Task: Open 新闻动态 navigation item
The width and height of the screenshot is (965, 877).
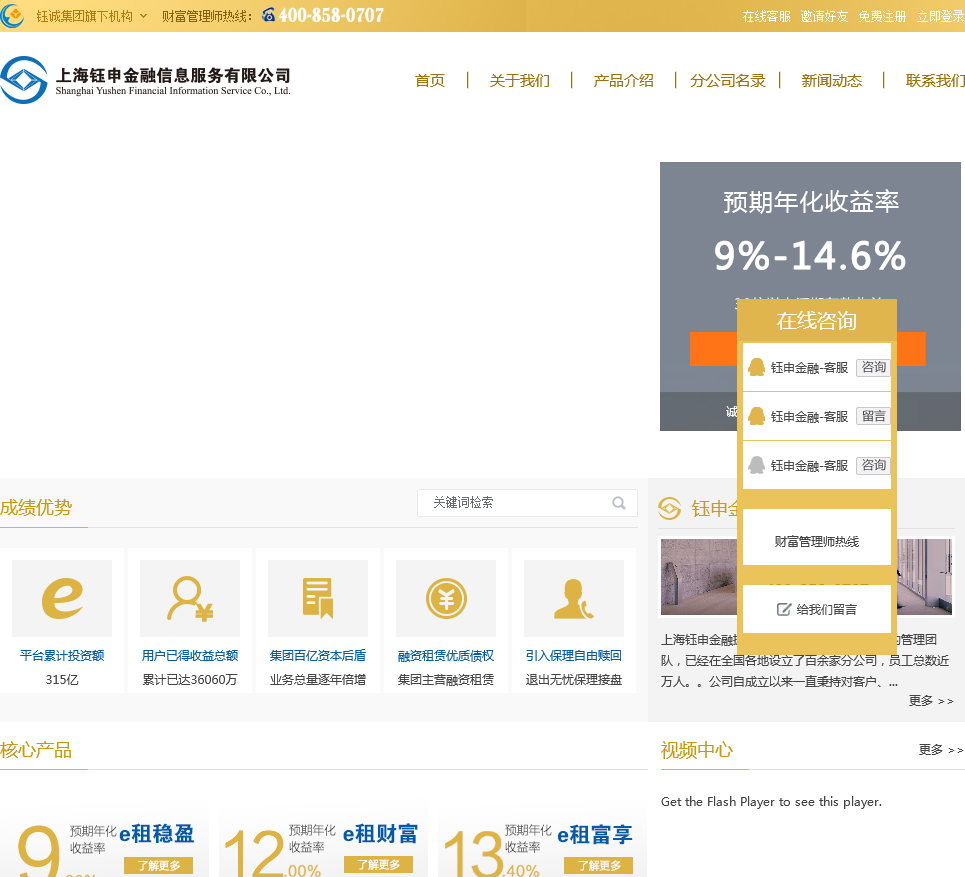Action: pyautogui.click(x=831, y=81)
